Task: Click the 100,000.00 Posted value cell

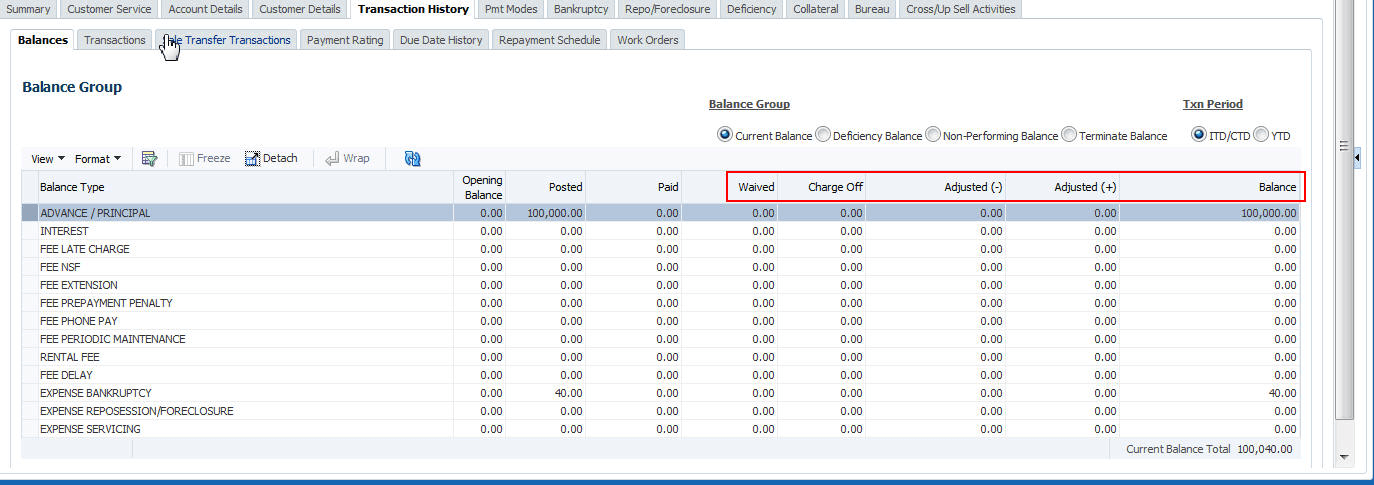Action: [x=546, y=213]
